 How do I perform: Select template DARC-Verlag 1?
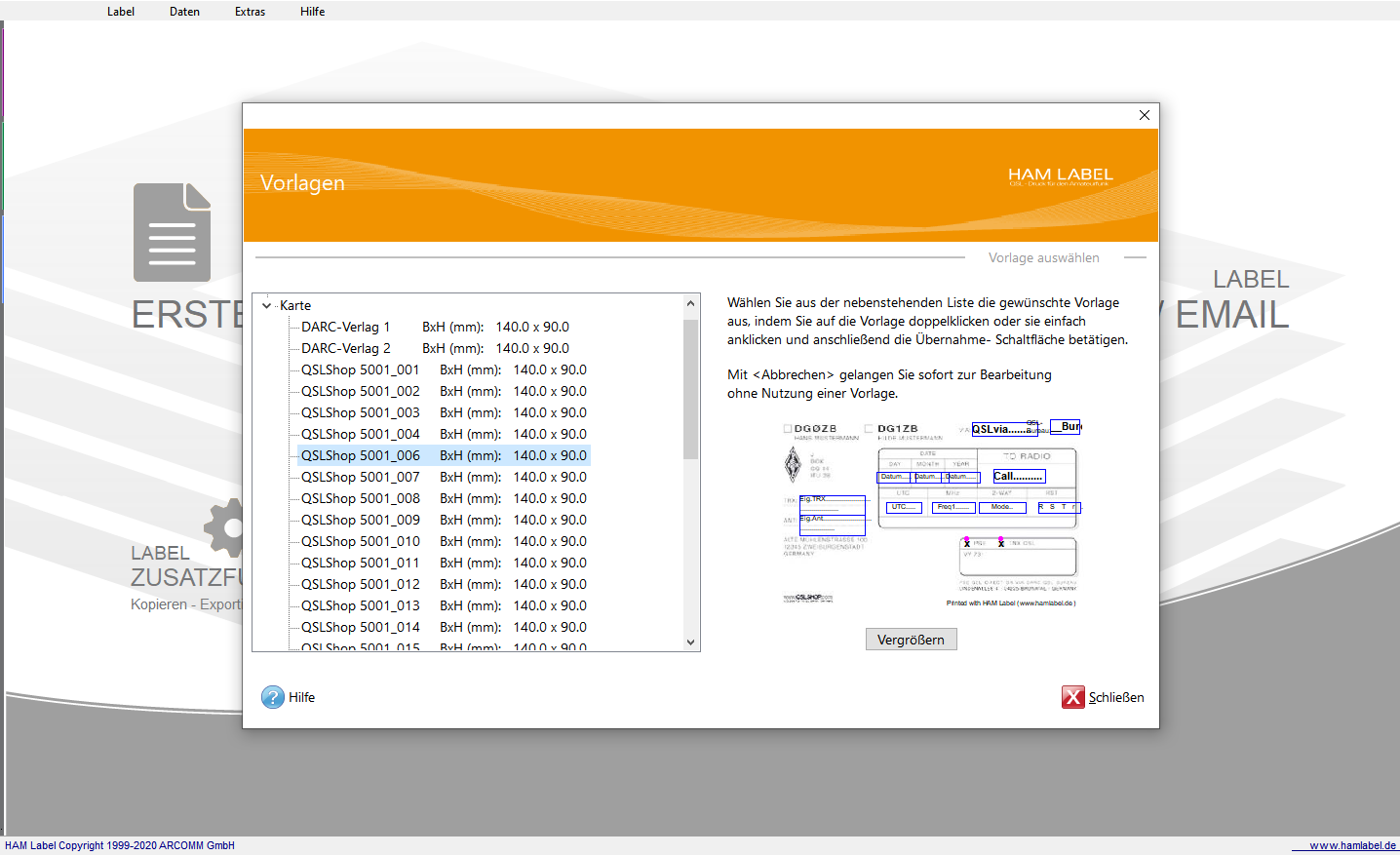point(435,327)
